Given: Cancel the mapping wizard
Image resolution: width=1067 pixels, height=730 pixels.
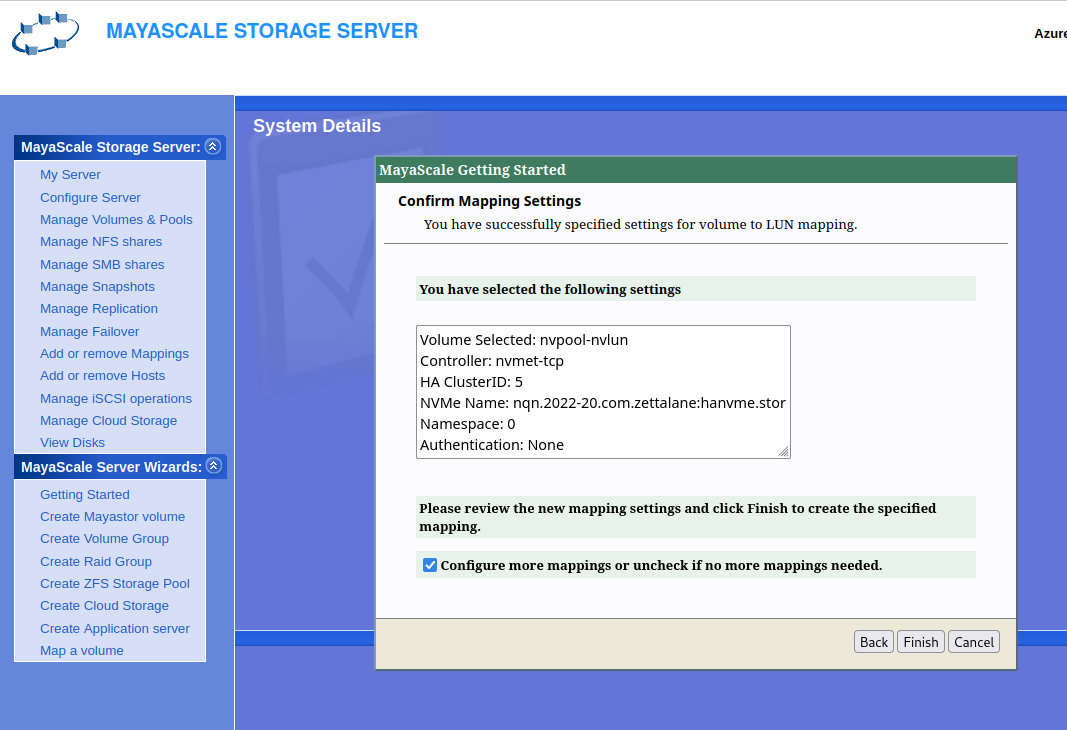Looking at the screenshot, I should 973,642.
